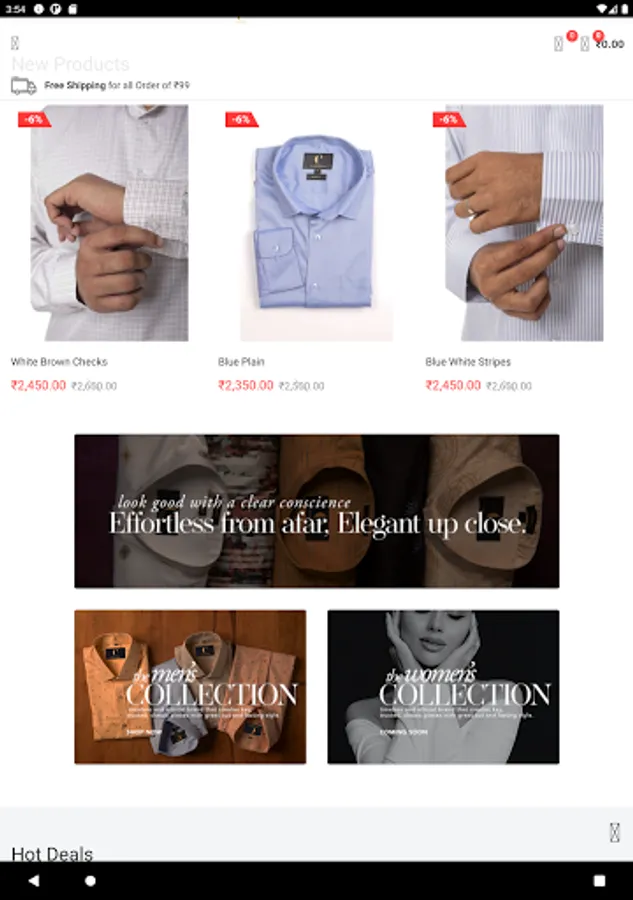Open the Effortless from afar banner

click(x=317, y=511)
